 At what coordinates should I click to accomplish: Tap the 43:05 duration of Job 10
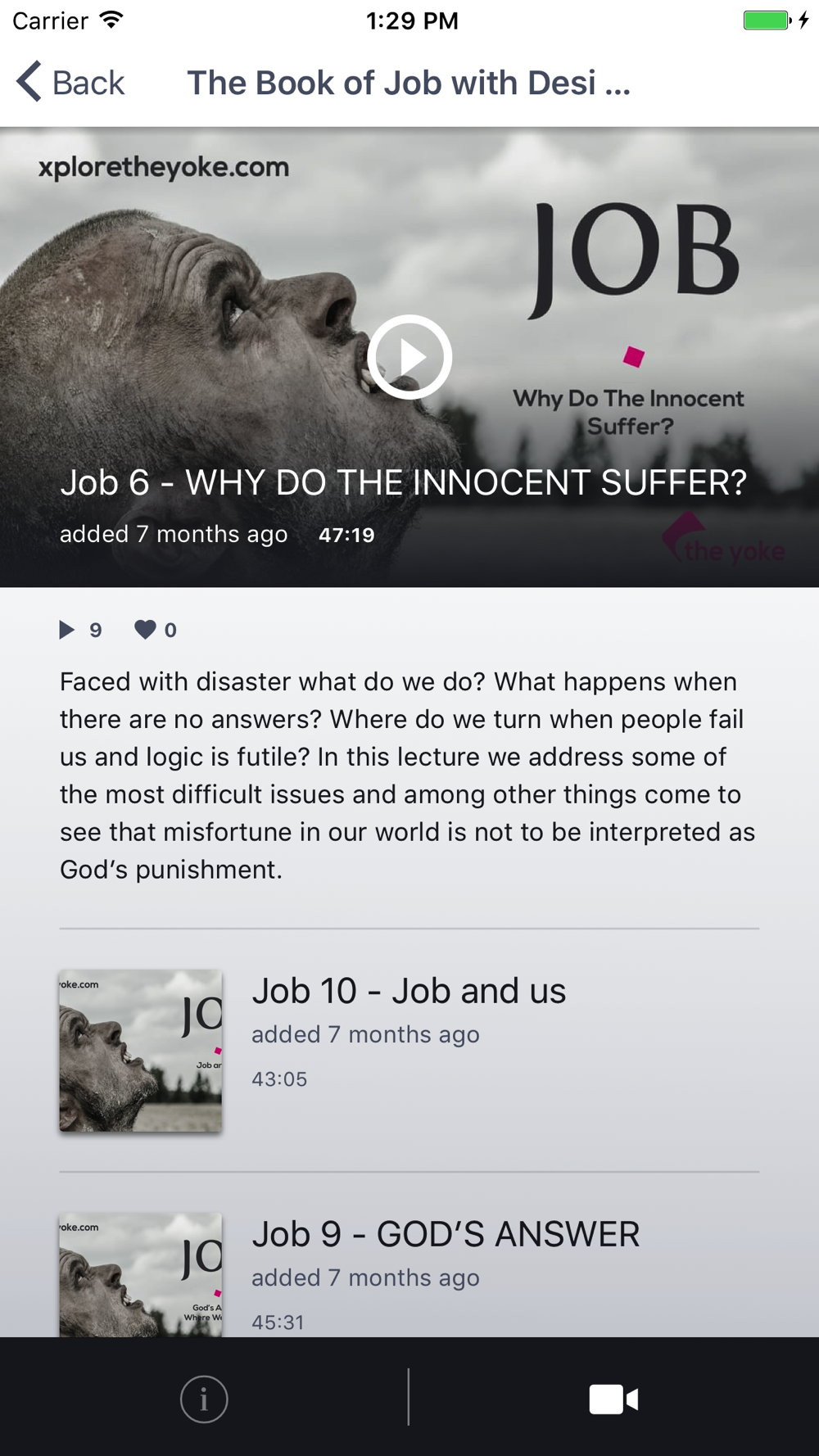click(x=279, y=1079)
